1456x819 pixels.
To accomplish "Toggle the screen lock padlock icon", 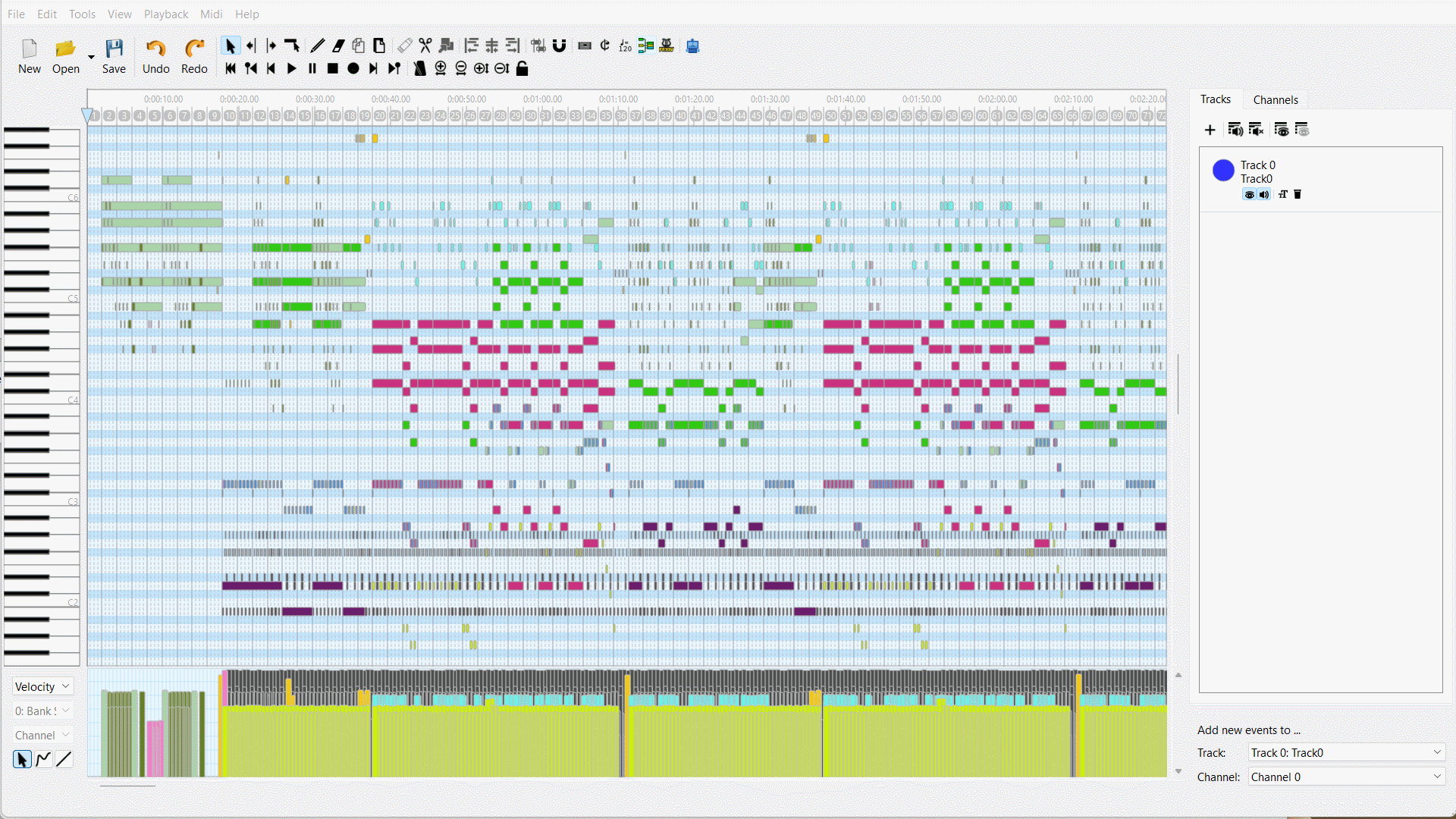I will click(x=522, y=69).
